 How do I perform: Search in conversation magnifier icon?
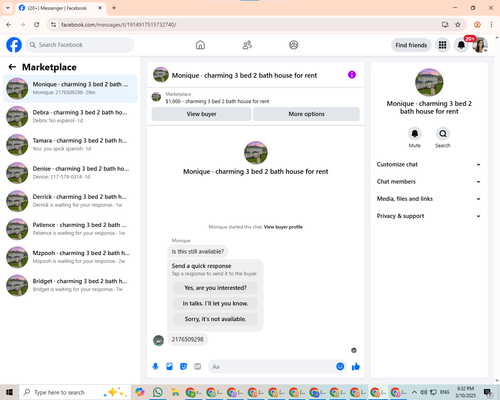coord(443,134)
